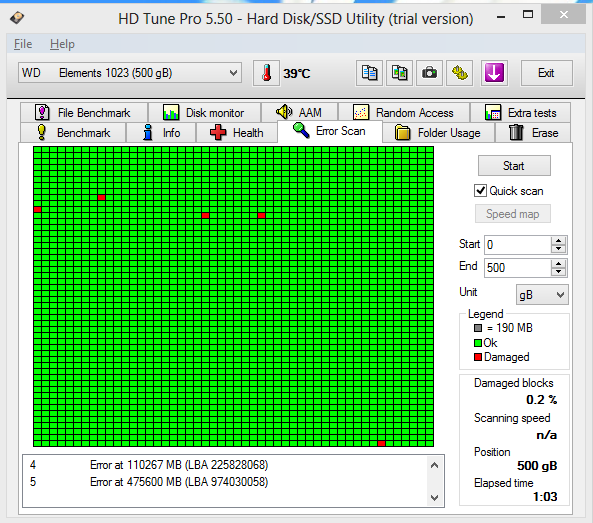Click the thermometer temperature icon
593x523 pixels.
(266, 73)
